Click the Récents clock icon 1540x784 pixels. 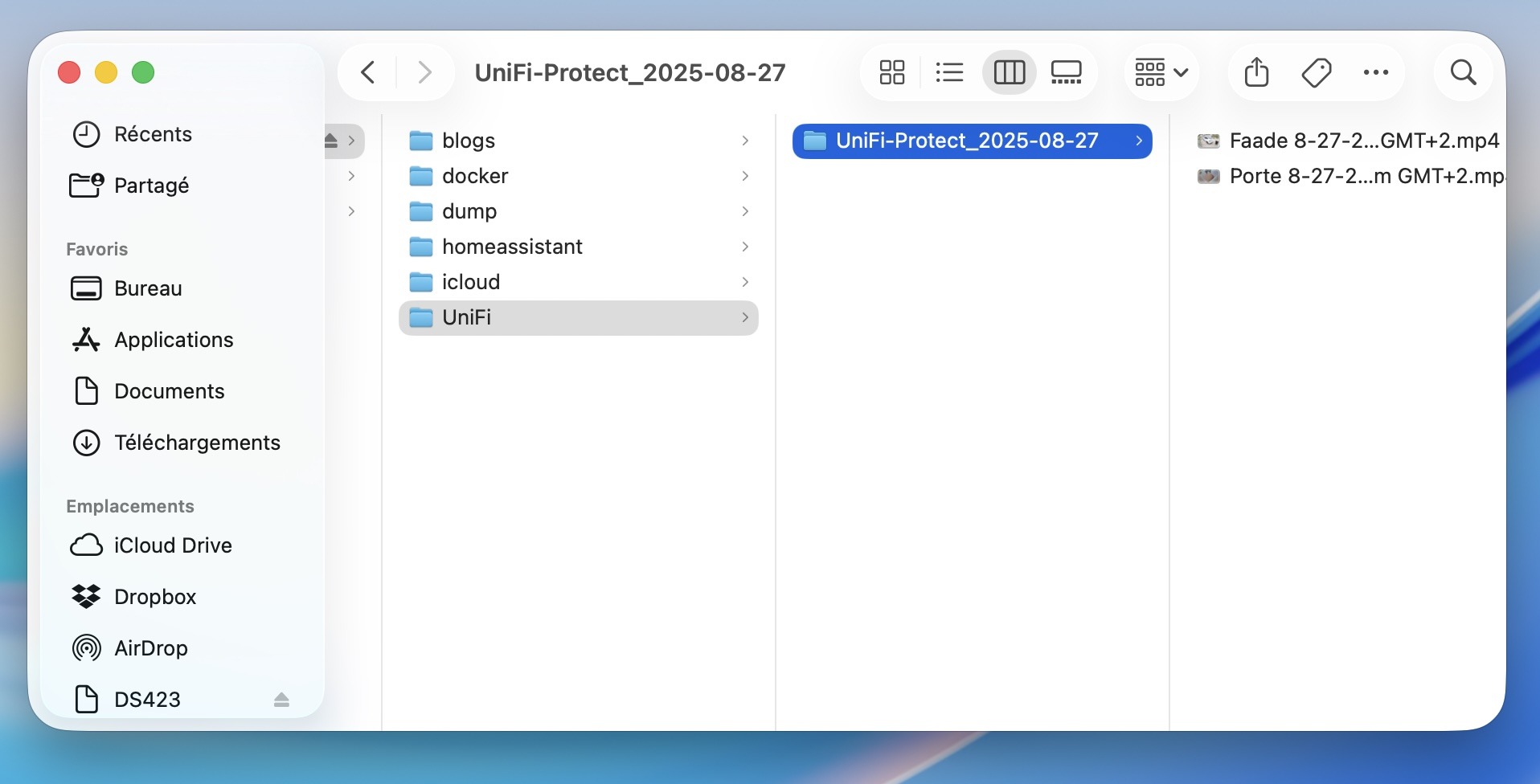86,134
